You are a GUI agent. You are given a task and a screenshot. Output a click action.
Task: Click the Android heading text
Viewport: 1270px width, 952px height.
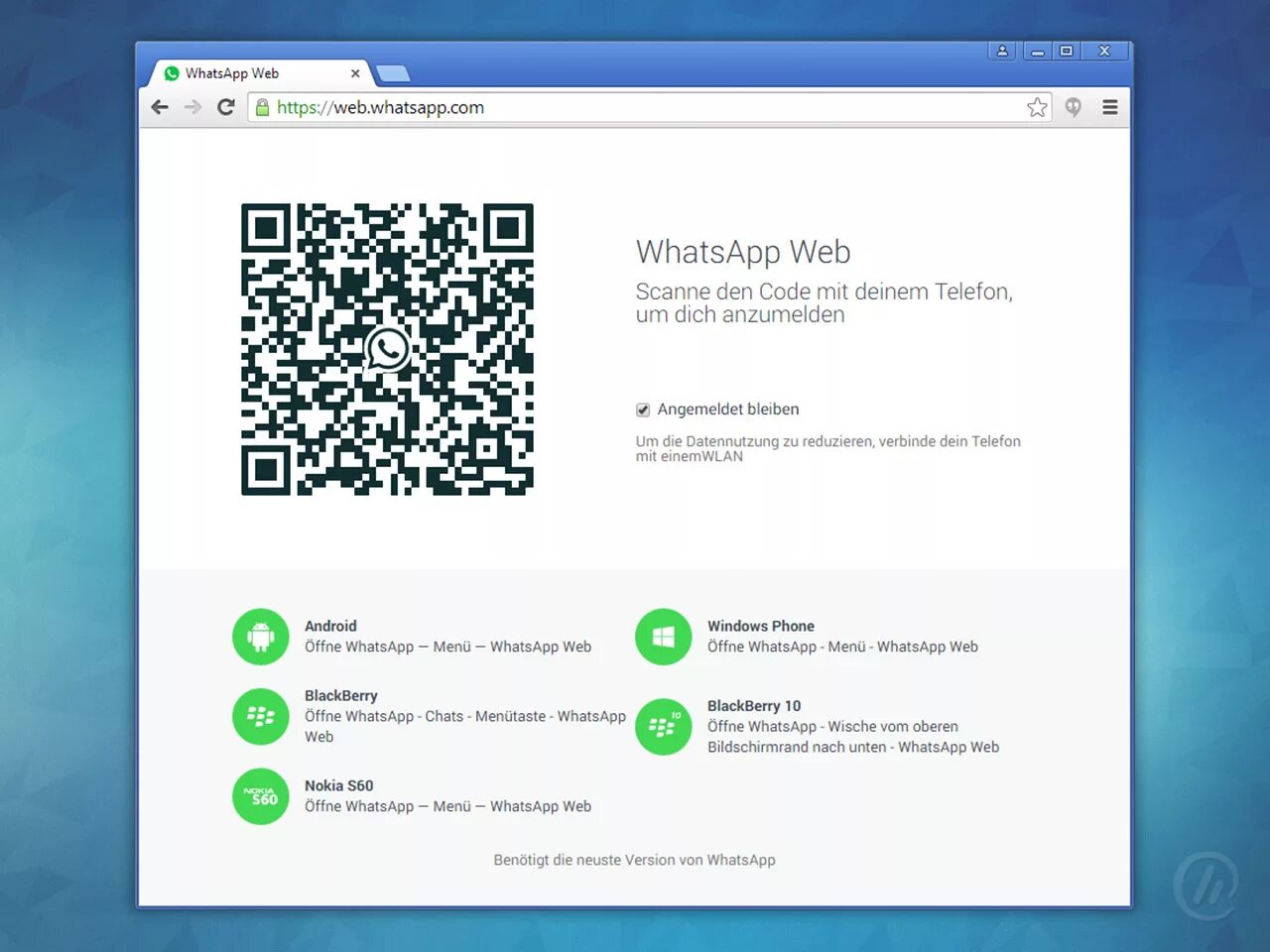coord(330,626)
